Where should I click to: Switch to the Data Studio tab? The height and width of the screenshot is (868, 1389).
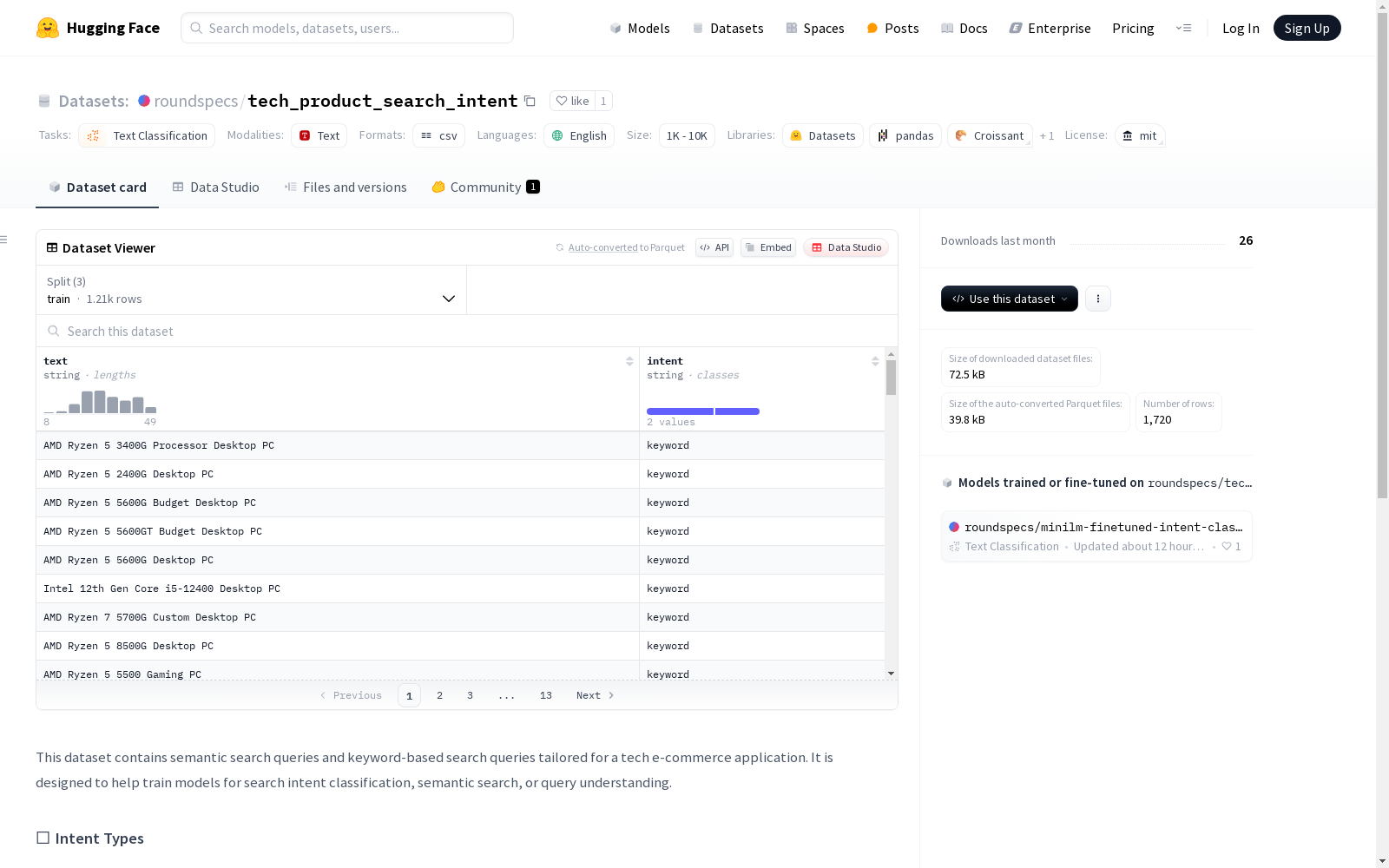click(215, 187)
